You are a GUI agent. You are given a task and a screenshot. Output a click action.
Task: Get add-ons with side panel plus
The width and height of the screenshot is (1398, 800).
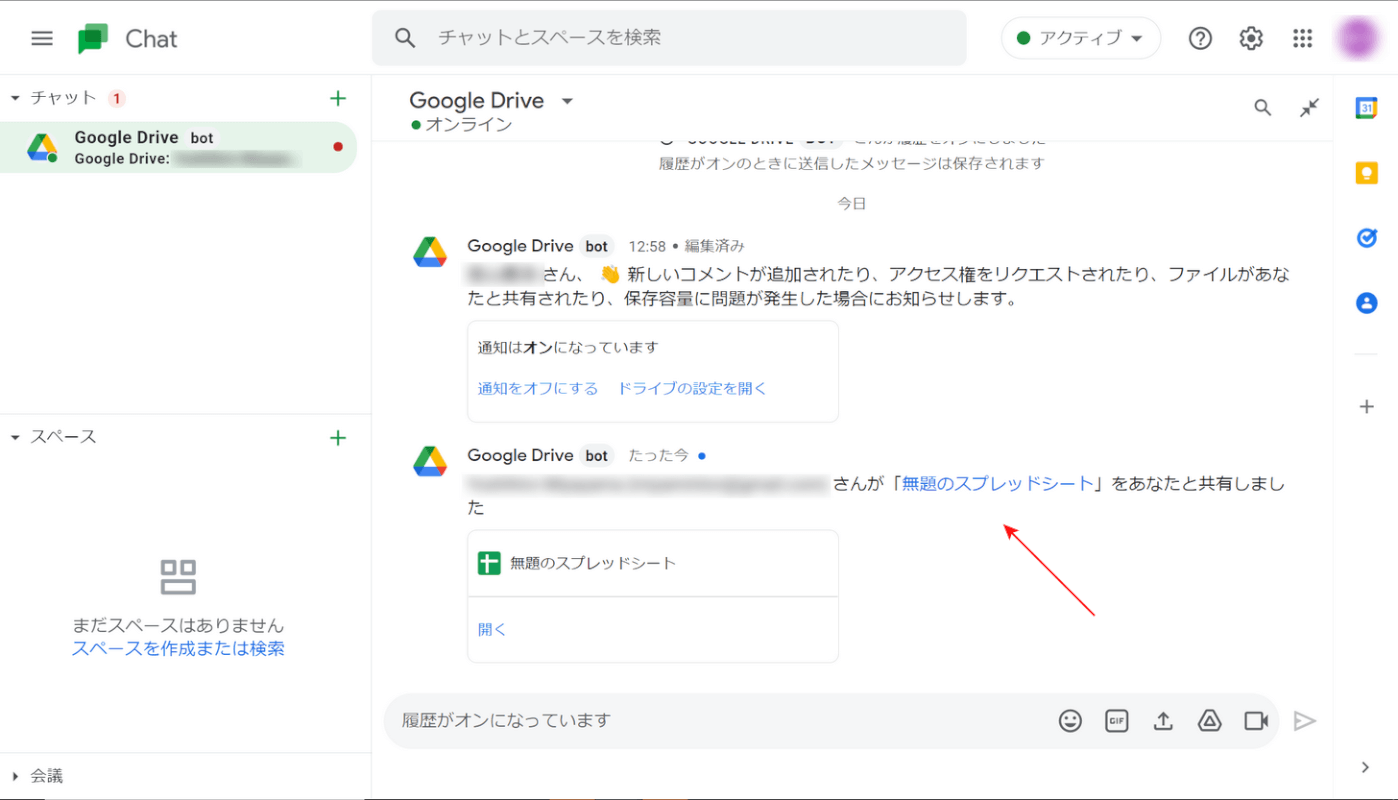point(1366,406)
